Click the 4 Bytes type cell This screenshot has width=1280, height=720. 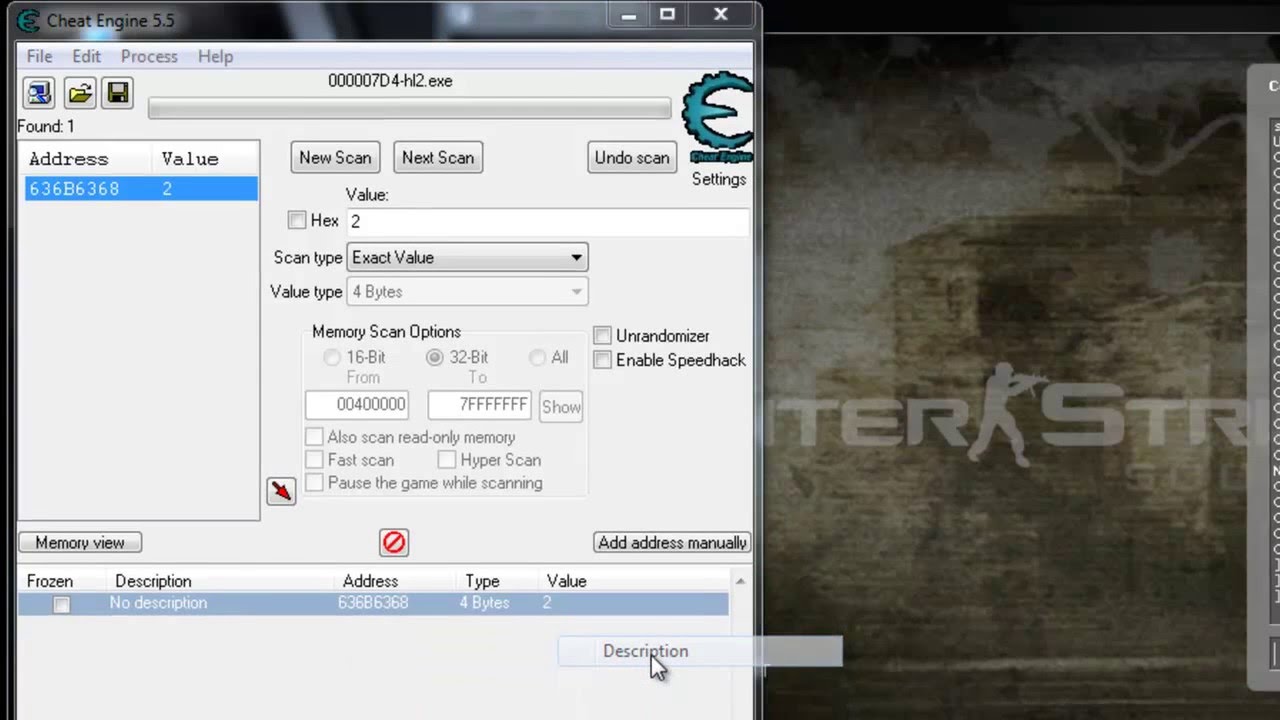(x=484, y=603)
